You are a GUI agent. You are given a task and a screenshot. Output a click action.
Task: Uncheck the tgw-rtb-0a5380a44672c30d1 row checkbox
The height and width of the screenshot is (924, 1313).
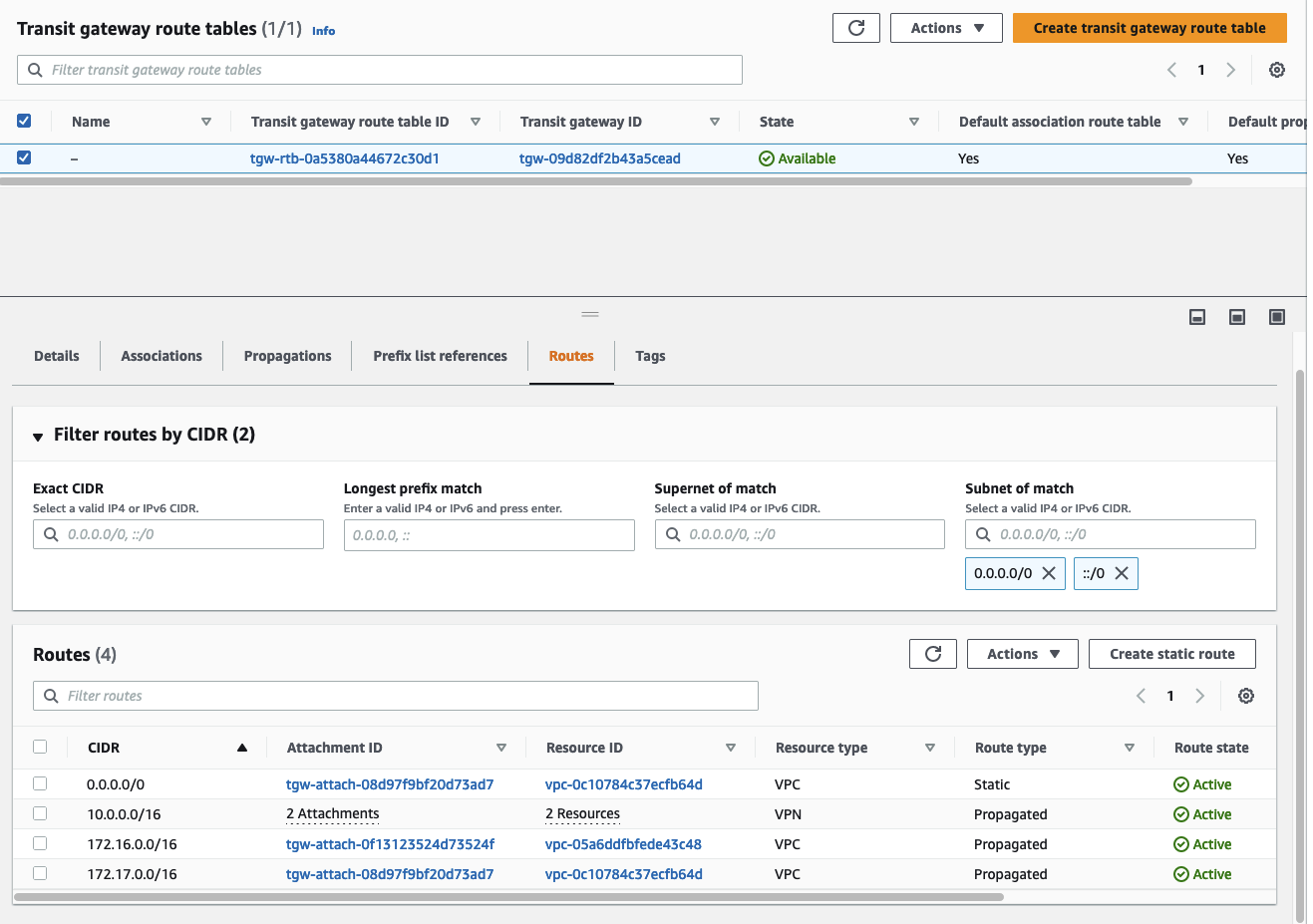pyautogui.click(x=24, y=157)
